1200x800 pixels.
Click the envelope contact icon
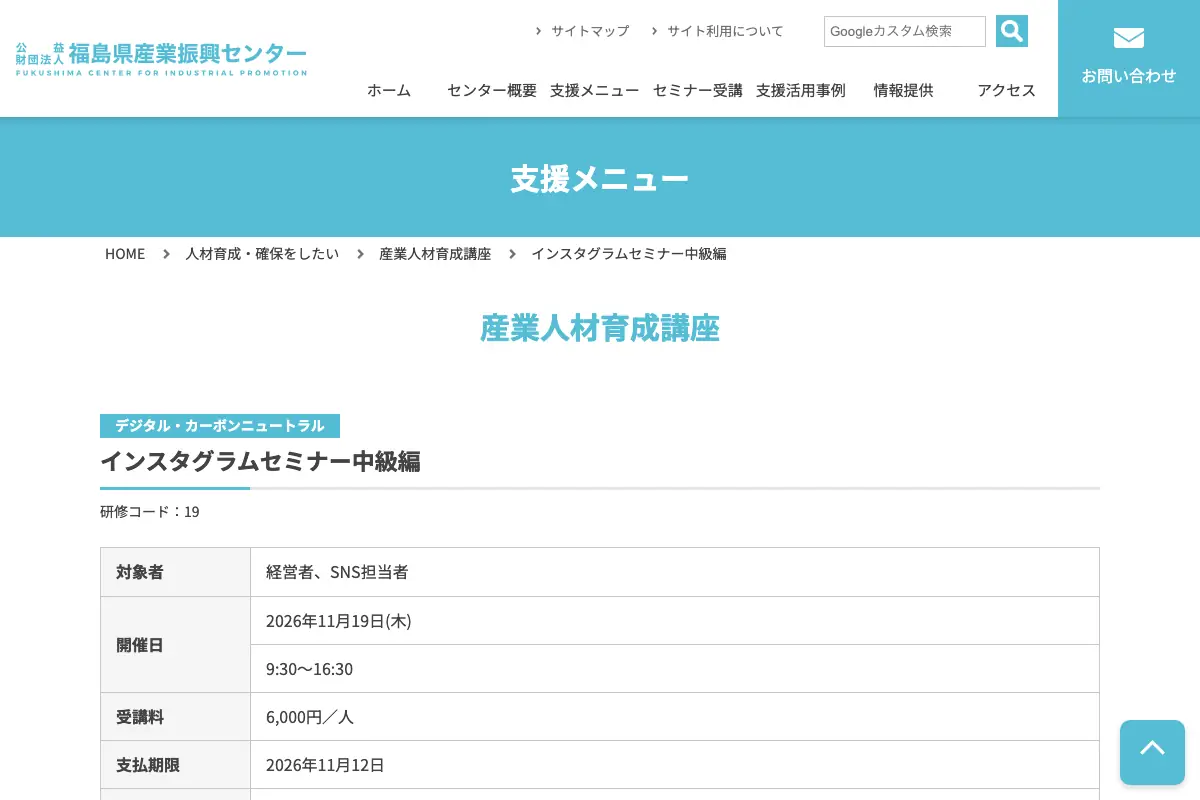click(x=1129, y=38)
